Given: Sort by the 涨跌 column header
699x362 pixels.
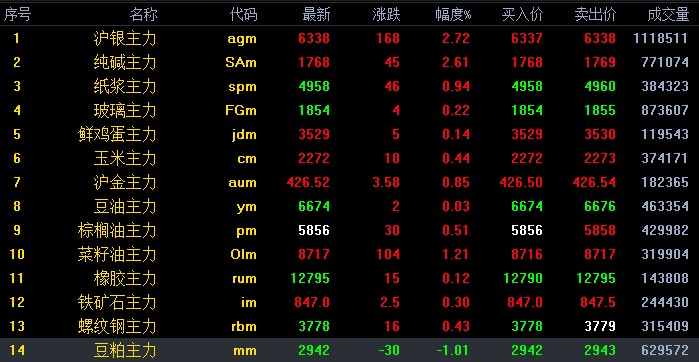Looking at the screenshot, I should coord(386,15).
